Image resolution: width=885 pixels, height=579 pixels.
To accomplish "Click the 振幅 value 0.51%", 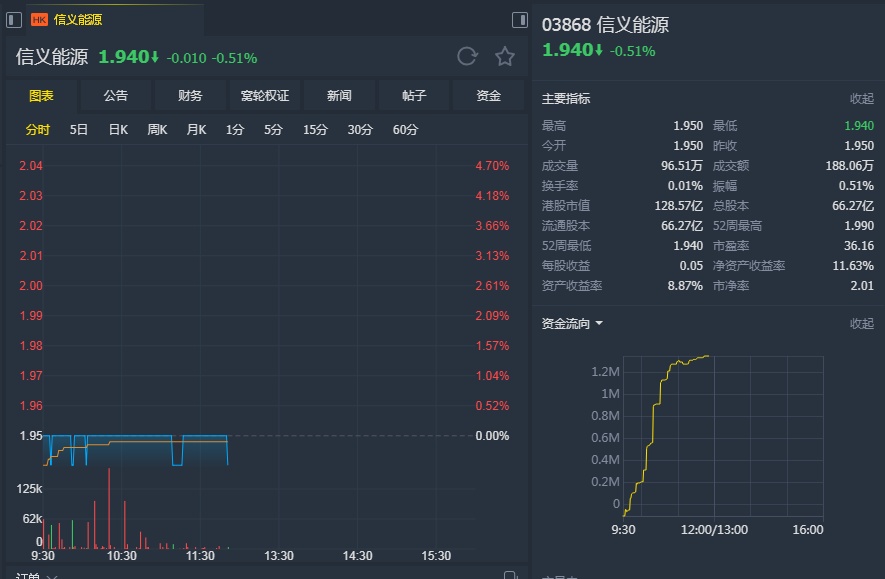I will point(856,186).
